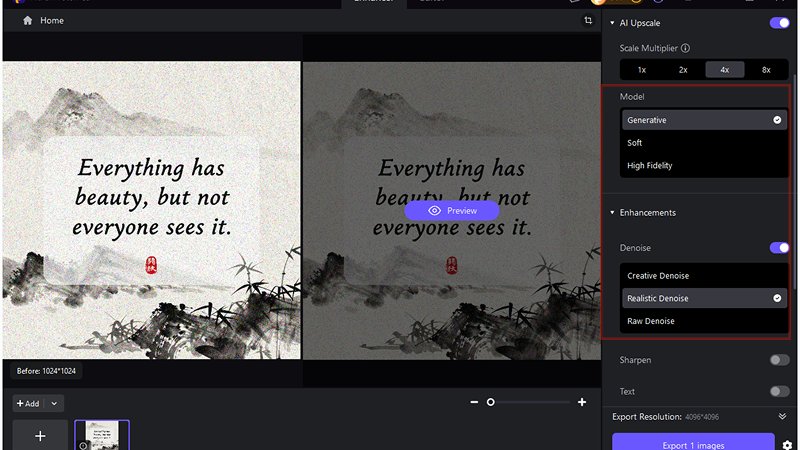800x450 pixels.
Task: Show info about Scale Multiplier
Action: pos(685,48)
